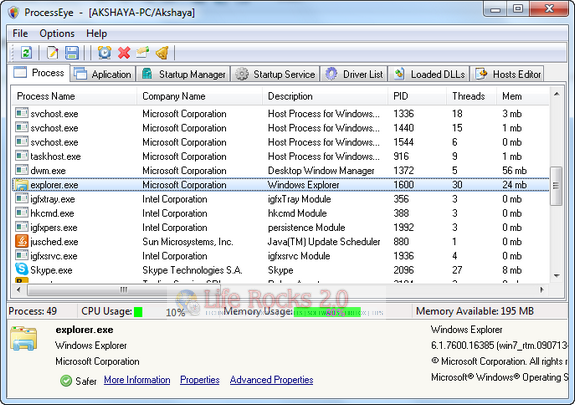
Task: Select the igfxpers.exe process name
Action: 54,227
